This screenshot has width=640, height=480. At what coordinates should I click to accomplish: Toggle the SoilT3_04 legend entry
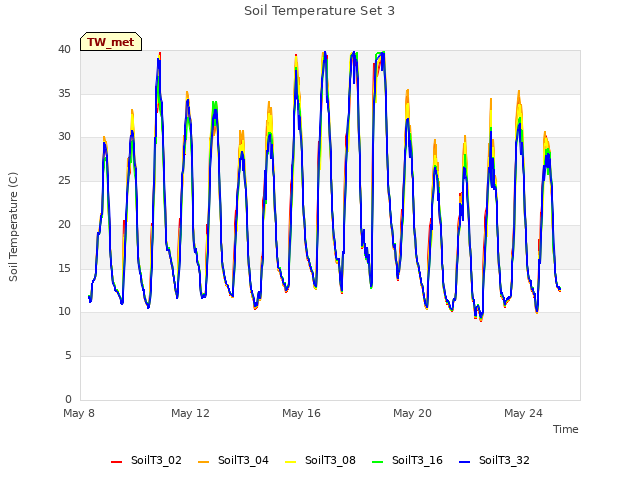coord(233,460)
